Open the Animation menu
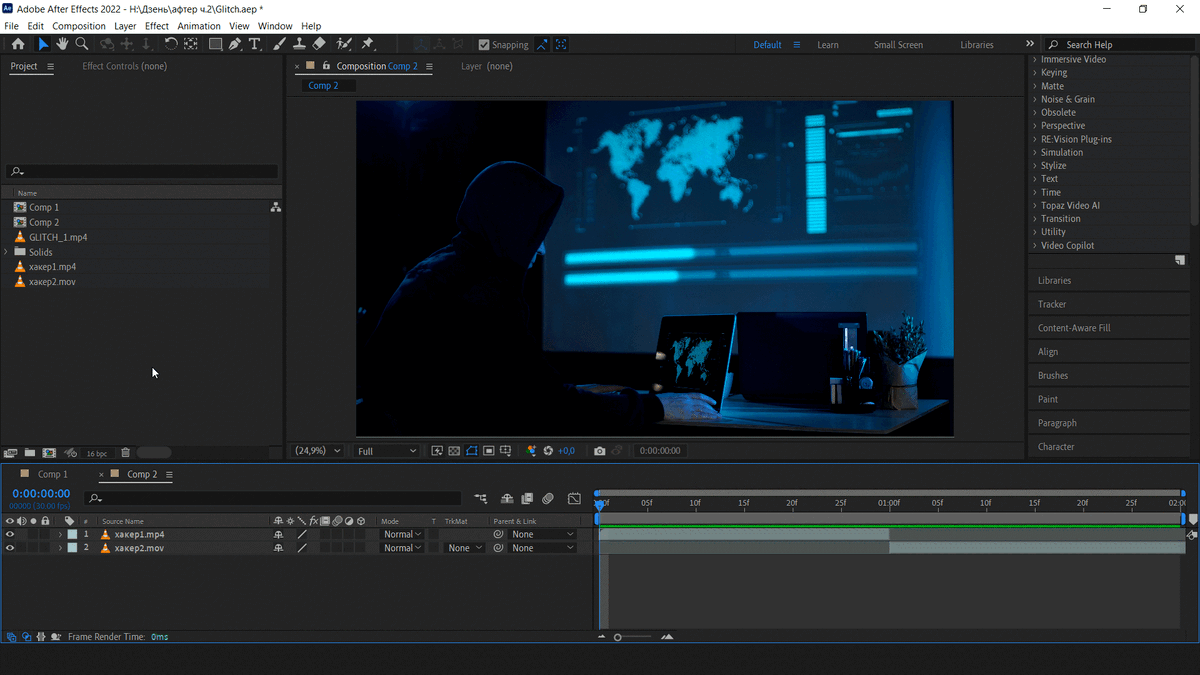 [x=199, y=26]
